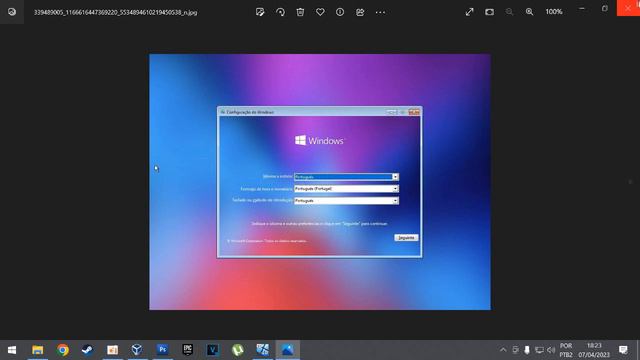Click the Photos app taskbar button
The width and height of the screenshot is (640, 360).
[287, 350]
